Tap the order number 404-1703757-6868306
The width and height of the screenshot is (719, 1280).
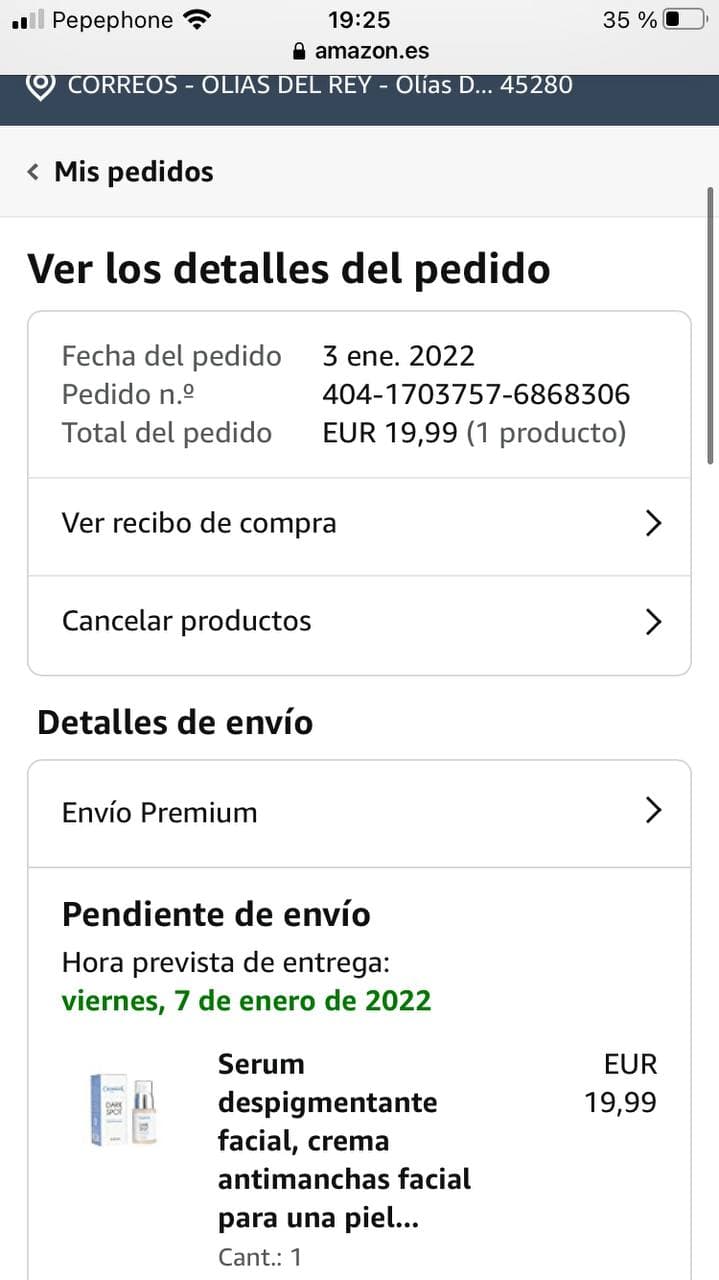(x=476, y=395)
